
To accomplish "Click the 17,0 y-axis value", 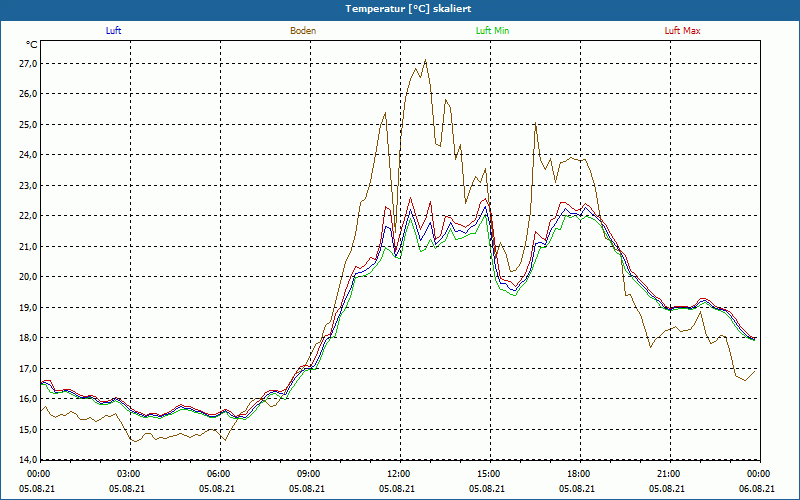I will 28,368.
